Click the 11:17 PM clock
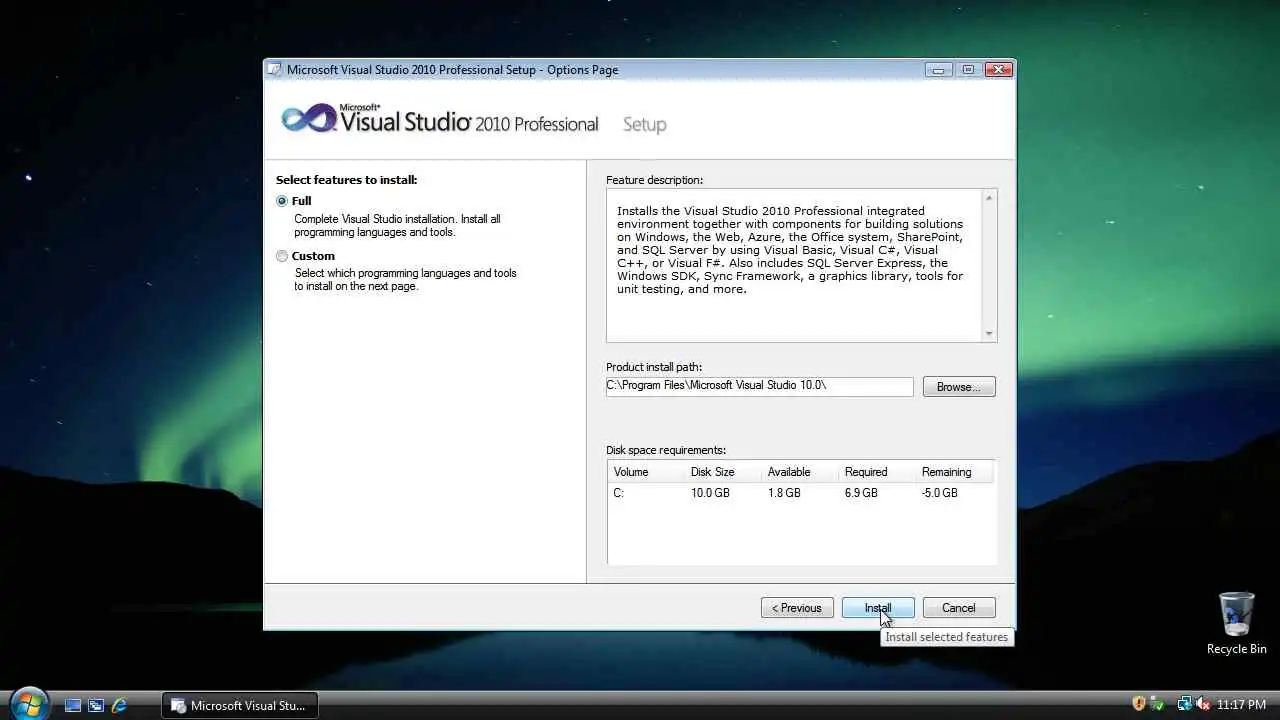 click(1242, 705)
